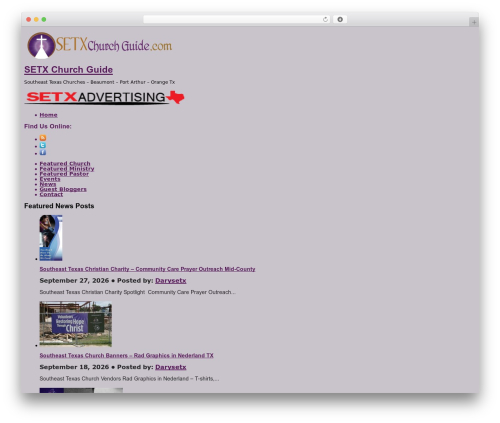
Task: Open the Featured Church menu item
Action: pos(65,163)
